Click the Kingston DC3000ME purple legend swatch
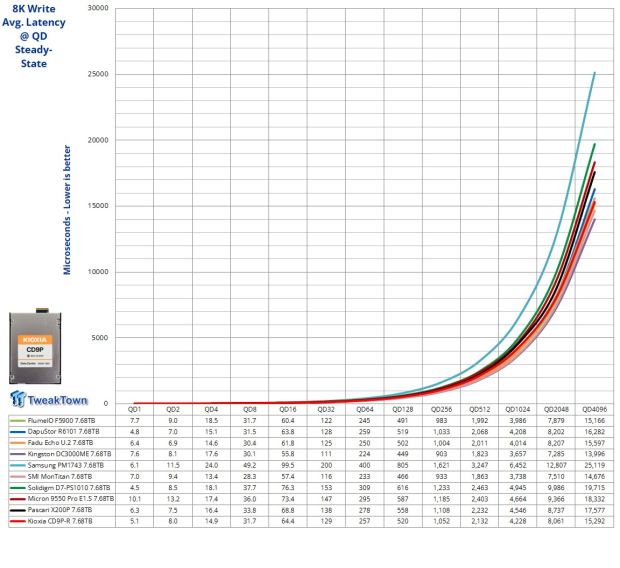The height and width of the screenshot is (568, 620). pyautogui.click(x=18, y=454)
